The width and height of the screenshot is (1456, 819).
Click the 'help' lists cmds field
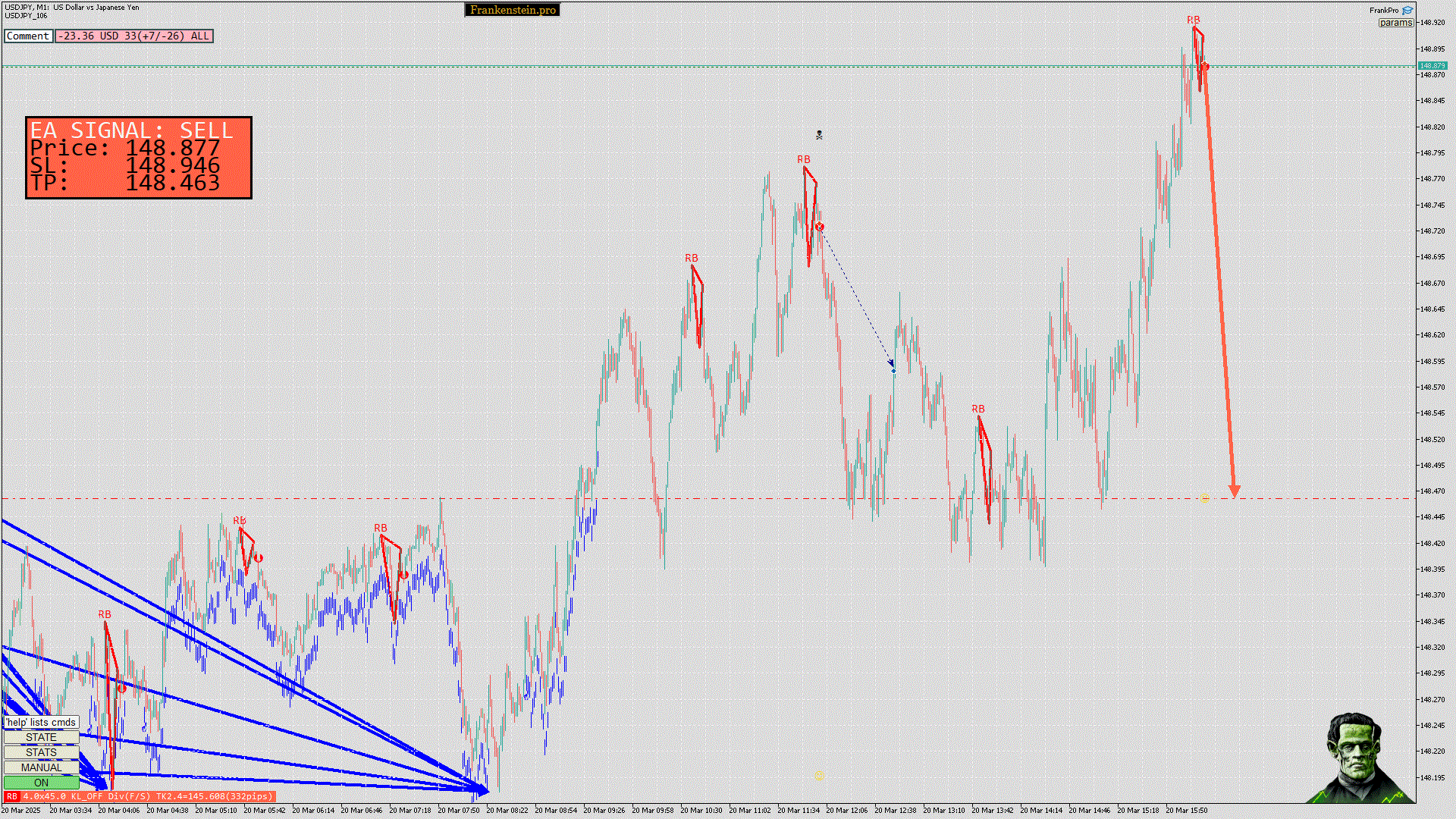point(41,722)
